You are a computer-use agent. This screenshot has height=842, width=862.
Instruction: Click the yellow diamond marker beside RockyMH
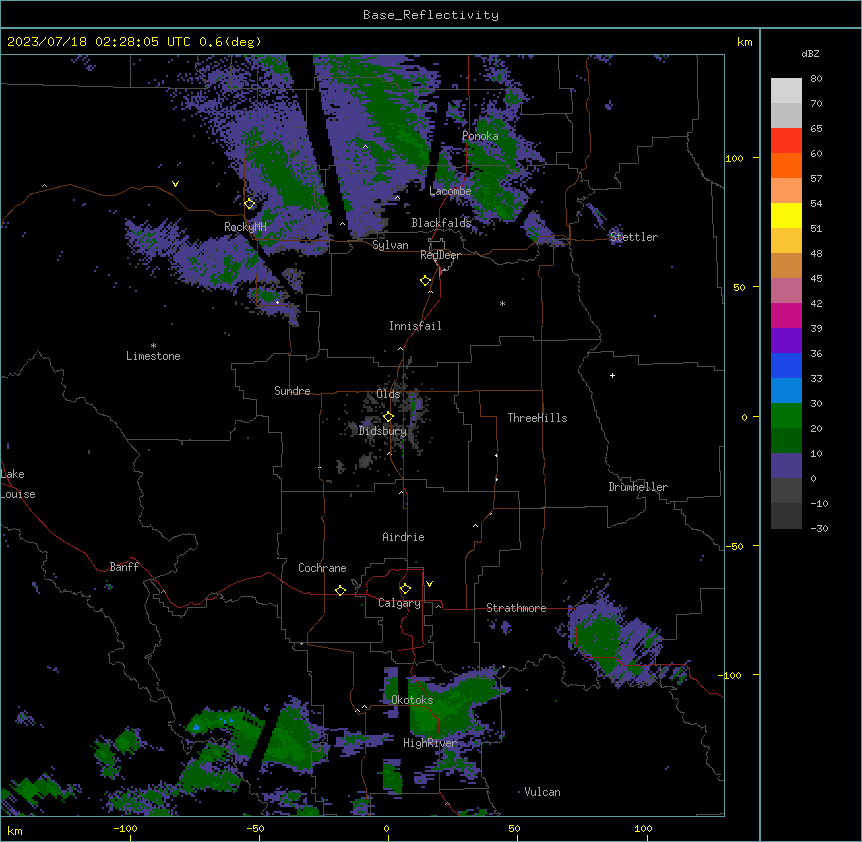click(x=250, y=204)
